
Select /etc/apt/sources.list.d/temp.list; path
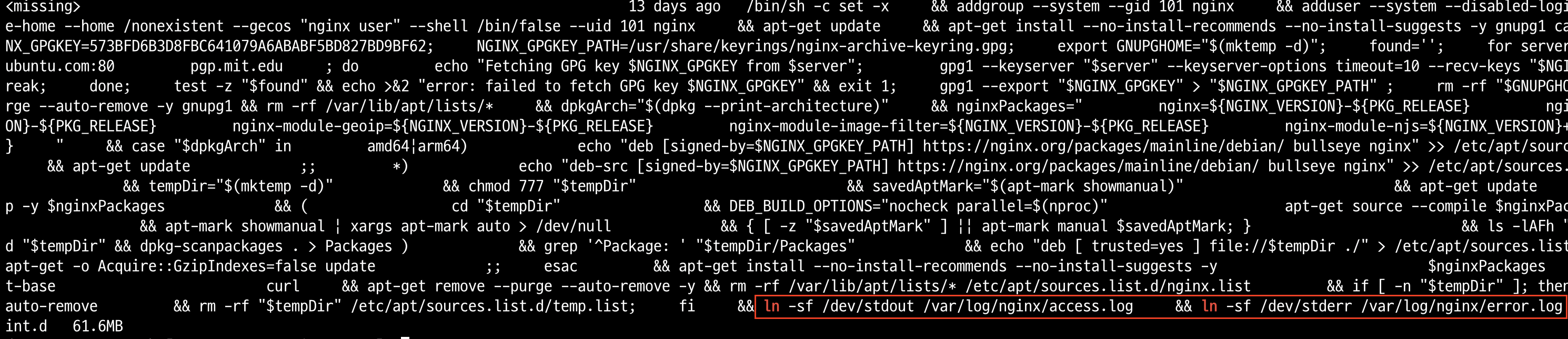[493, 306]
